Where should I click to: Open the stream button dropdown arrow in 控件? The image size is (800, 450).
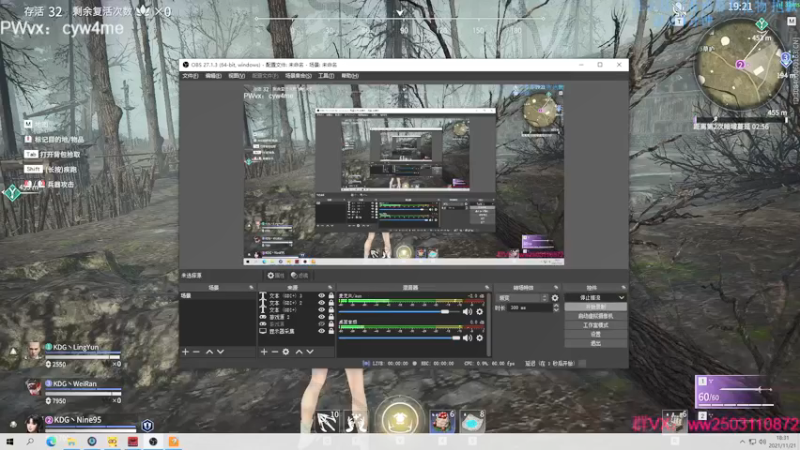coord(621,297)
